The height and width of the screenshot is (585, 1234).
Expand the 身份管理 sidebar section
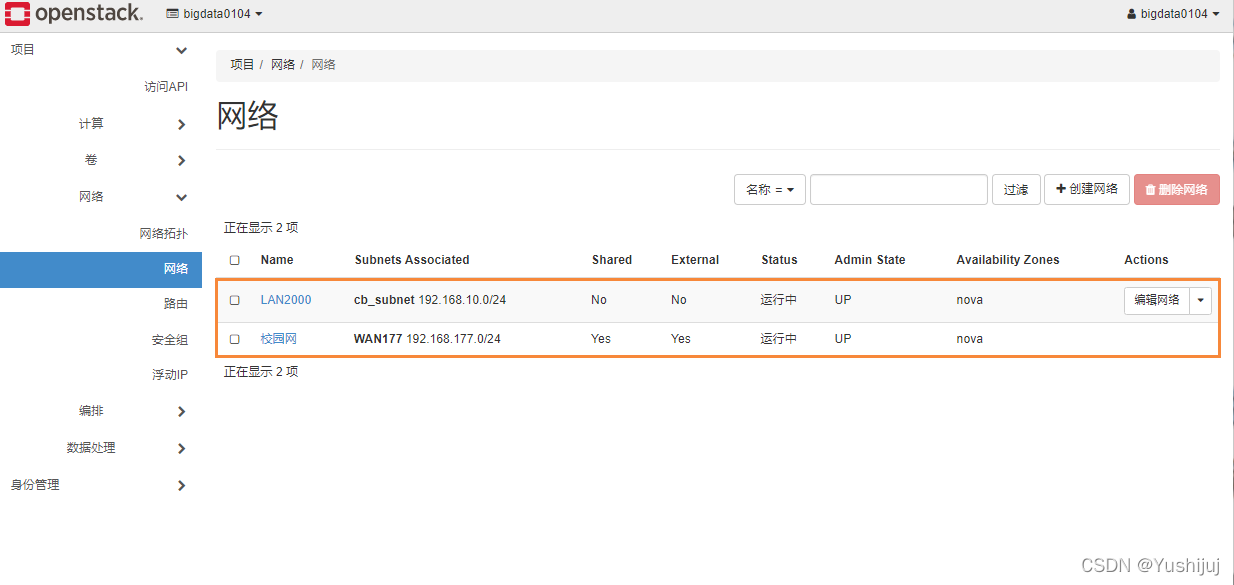[100, 485]
